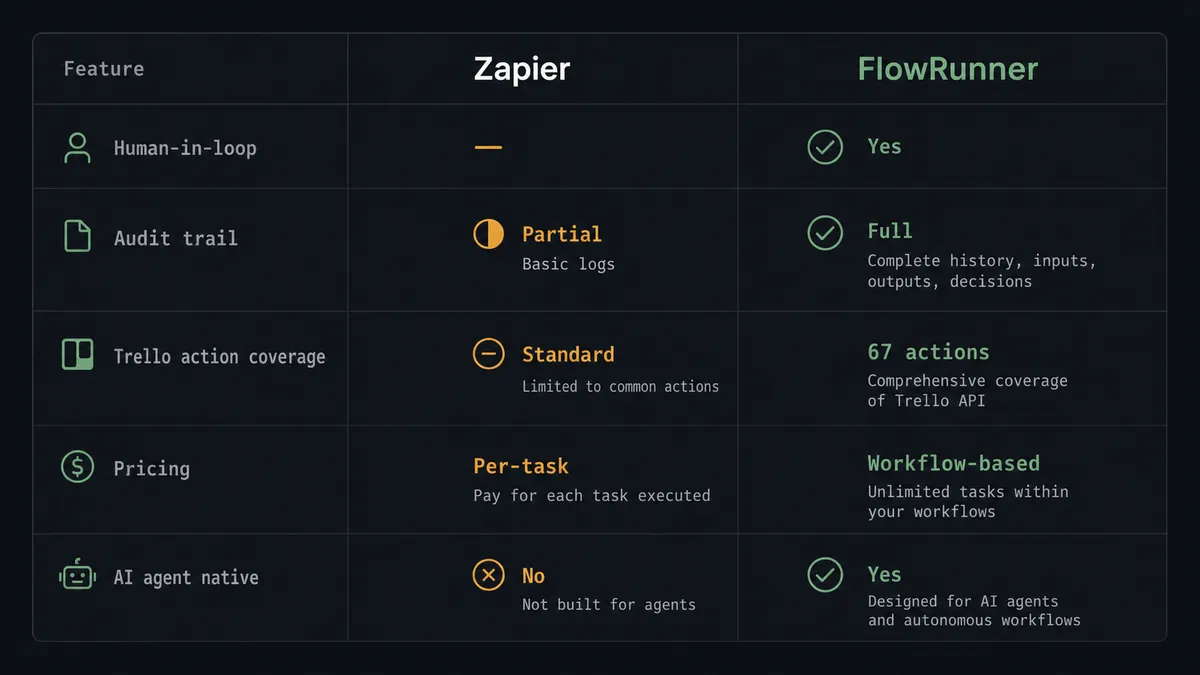1200x675 pixels.
Task: Click the Feature column header
Action: (x=104, y=69)
